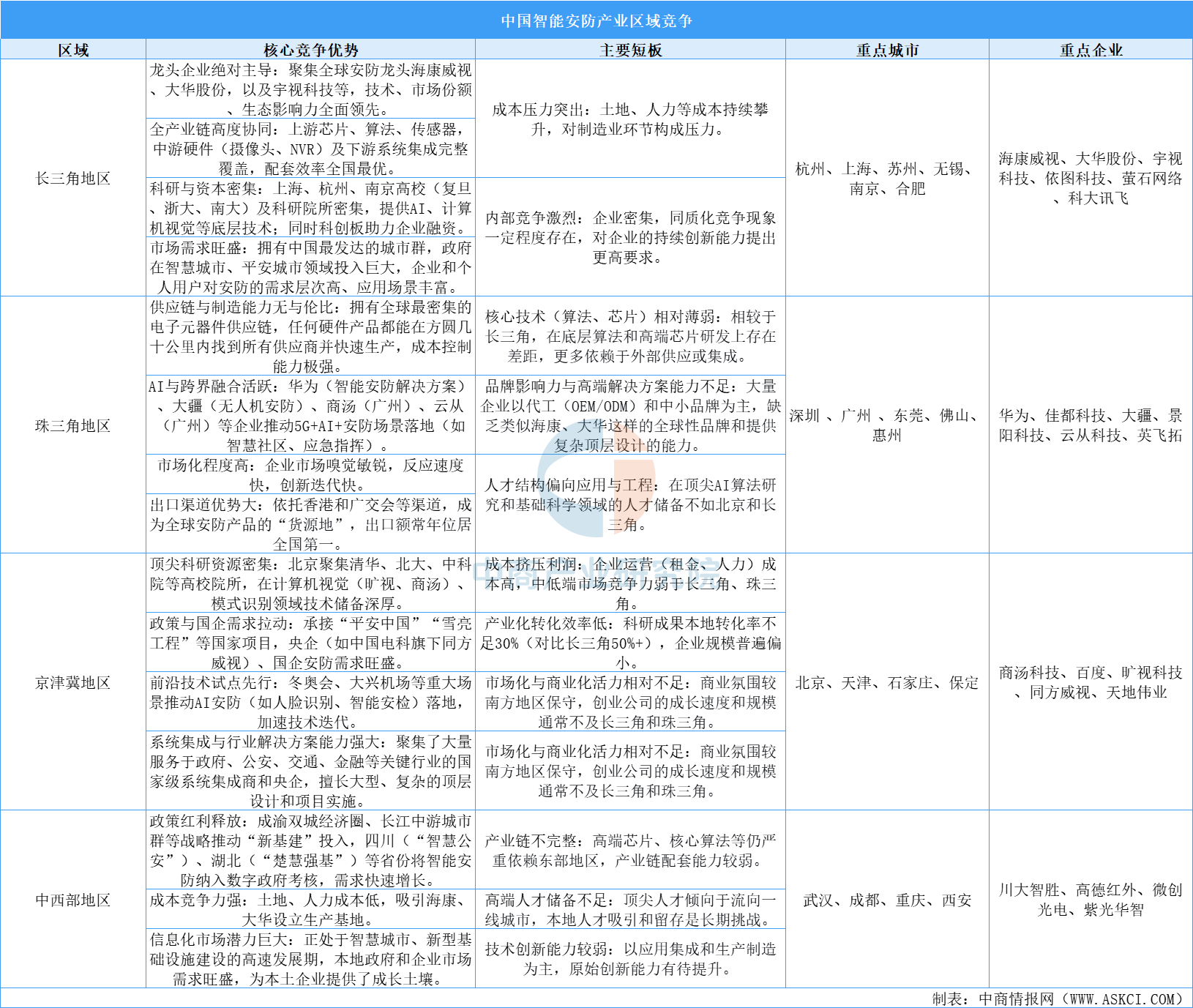Select the 出口渠道优势大 advantage cell
This screenshot has width=1193, height=1008.
[x=310, y=524]
